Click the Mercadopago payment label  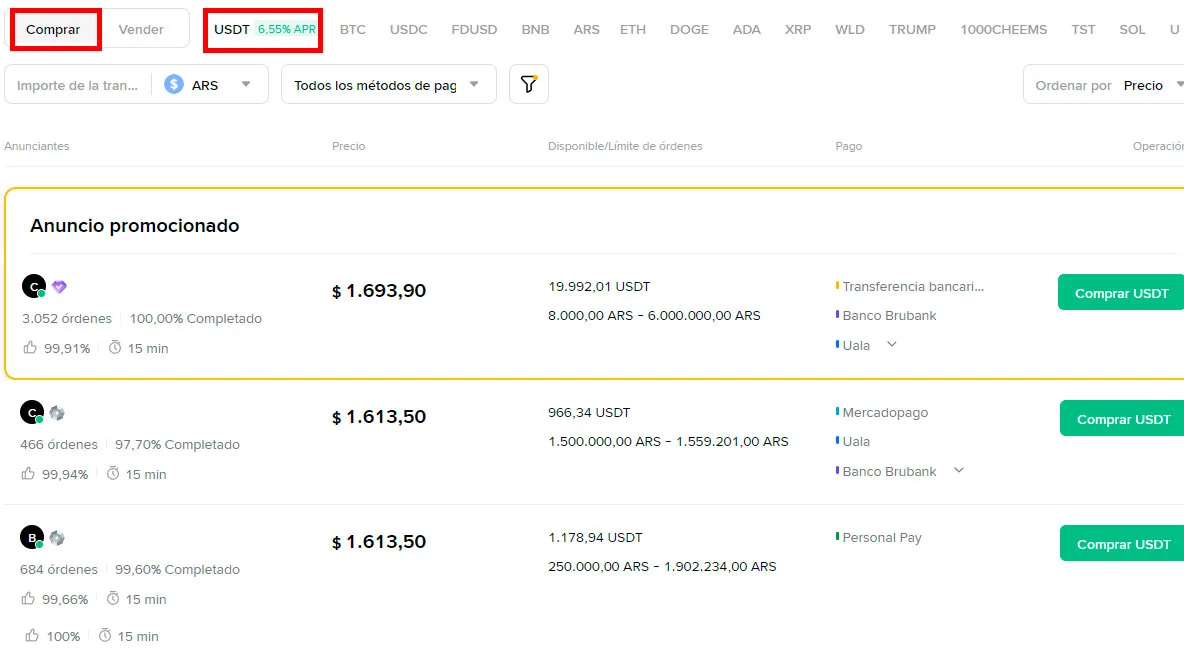point(885,412)
